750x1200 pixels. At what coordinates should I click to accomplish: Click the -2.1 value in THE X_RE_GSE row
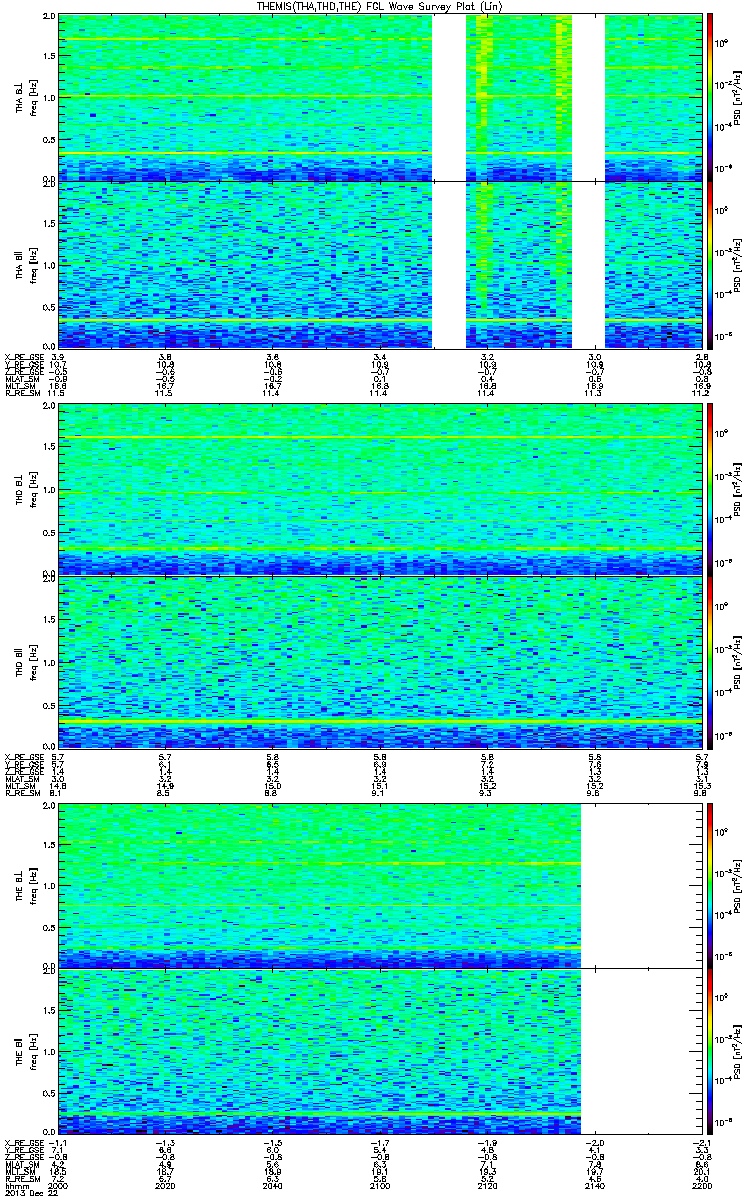702,1141
